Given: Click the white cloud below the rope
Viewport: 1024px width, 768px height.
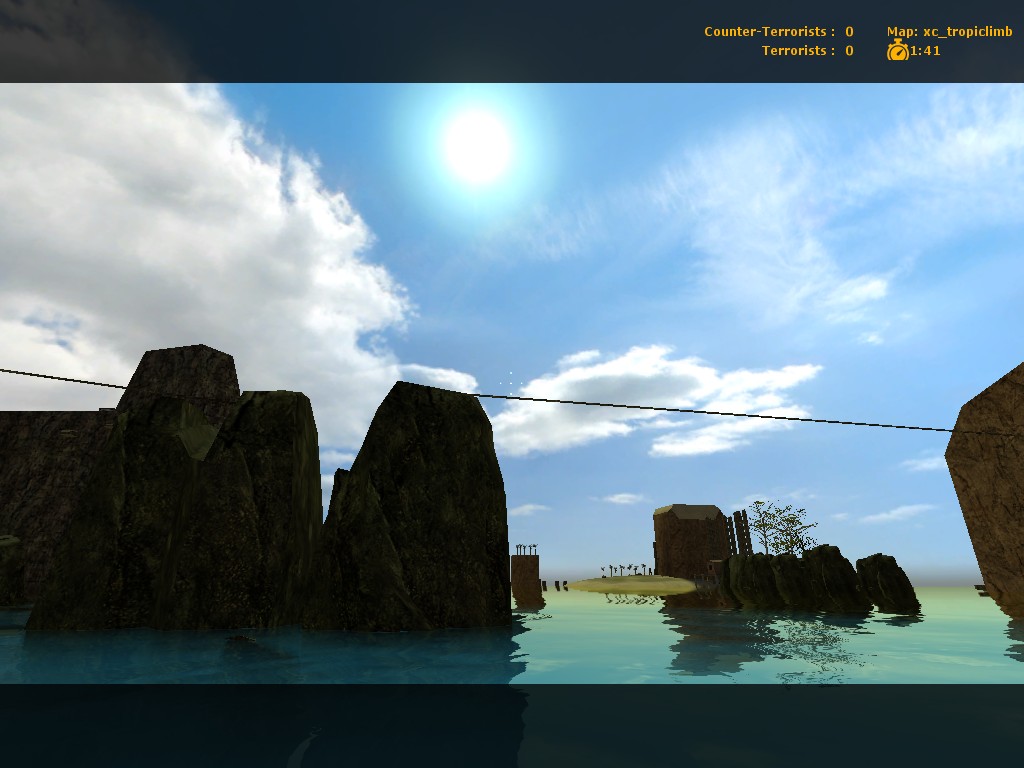Looking at the screenshot, I should click(x=650, y=400).
